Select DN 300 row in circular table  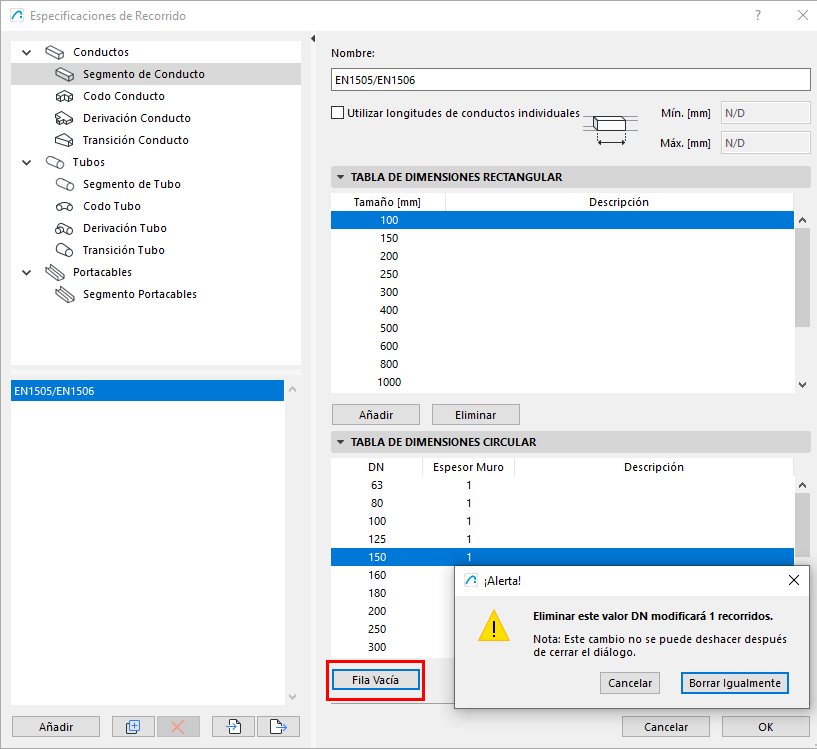pyautogui.click(x=392, y=647)
